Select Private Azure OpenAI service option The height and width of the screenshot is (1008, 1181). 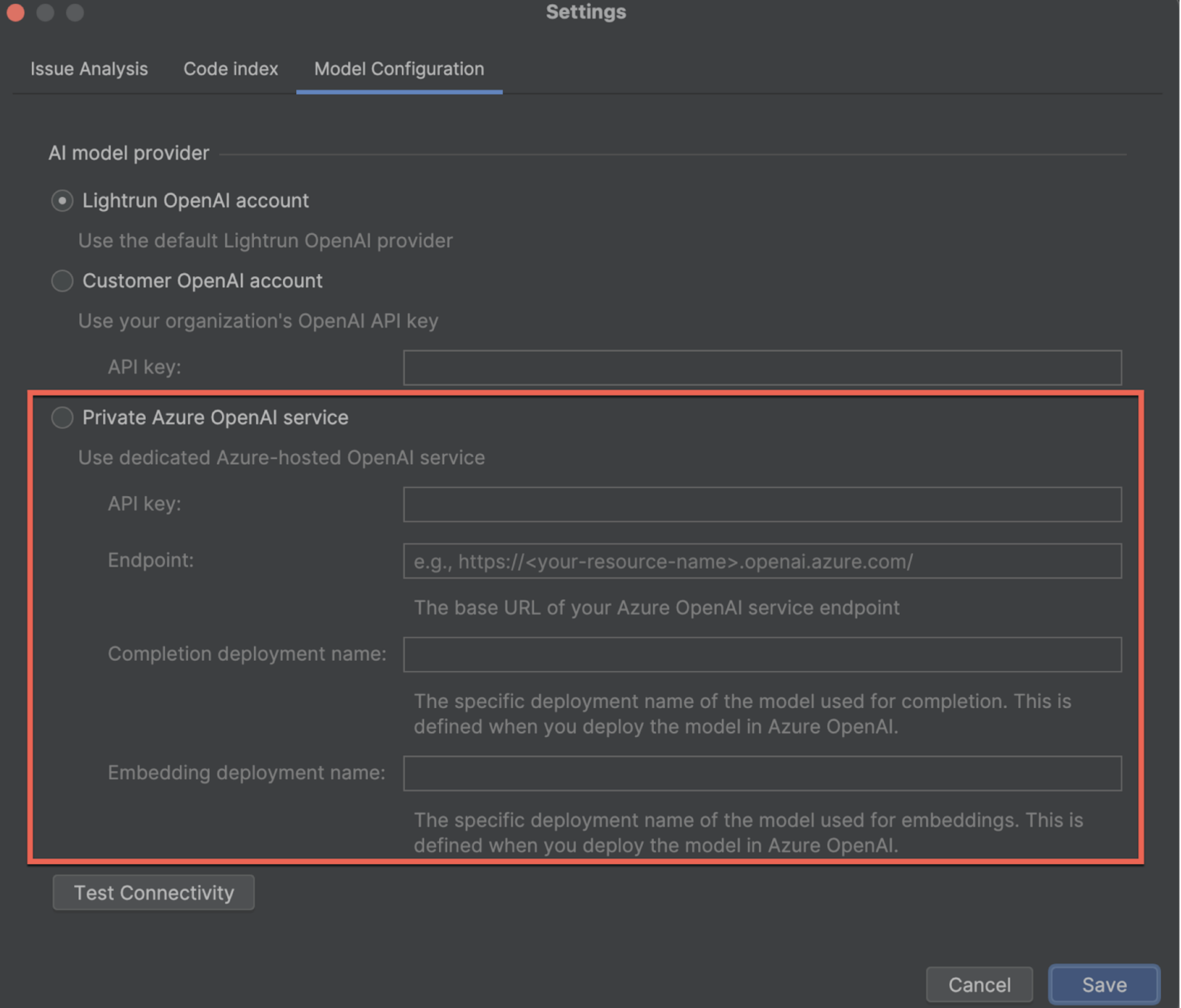point(62,417)
